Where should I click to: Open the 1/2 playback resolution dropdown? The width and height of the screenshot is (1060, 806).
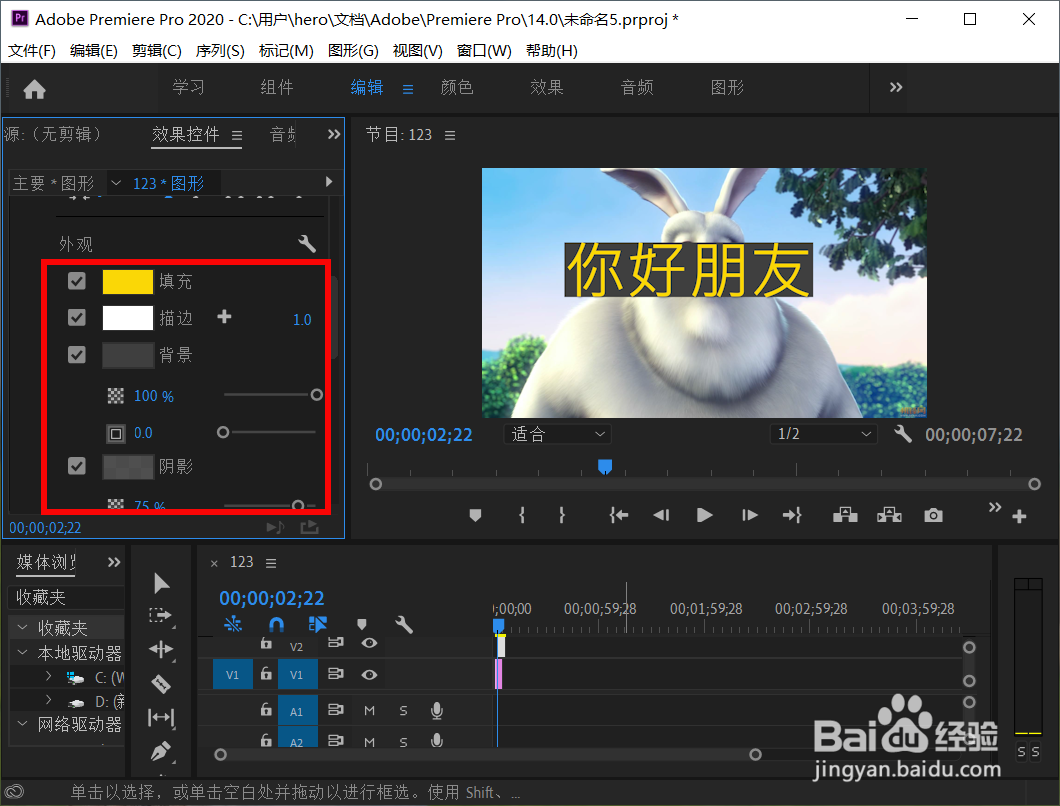tap(823, 434)
